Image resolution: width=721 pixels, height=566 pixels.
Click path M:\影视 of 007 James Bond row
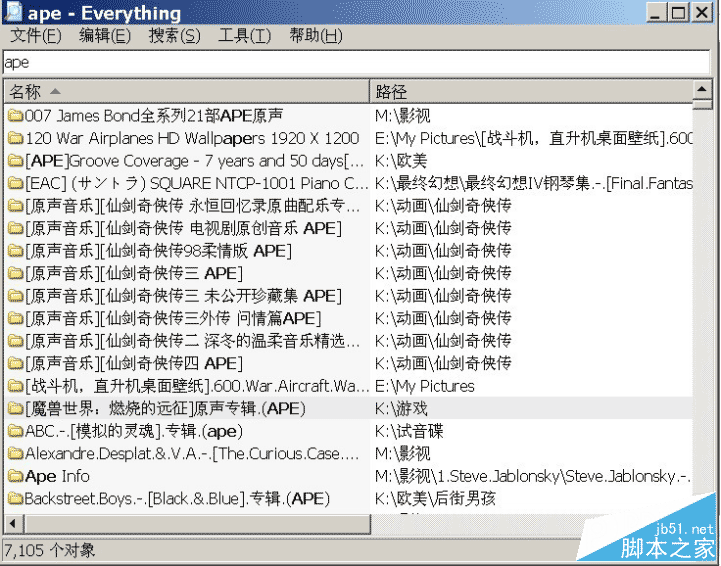point(403,116)
